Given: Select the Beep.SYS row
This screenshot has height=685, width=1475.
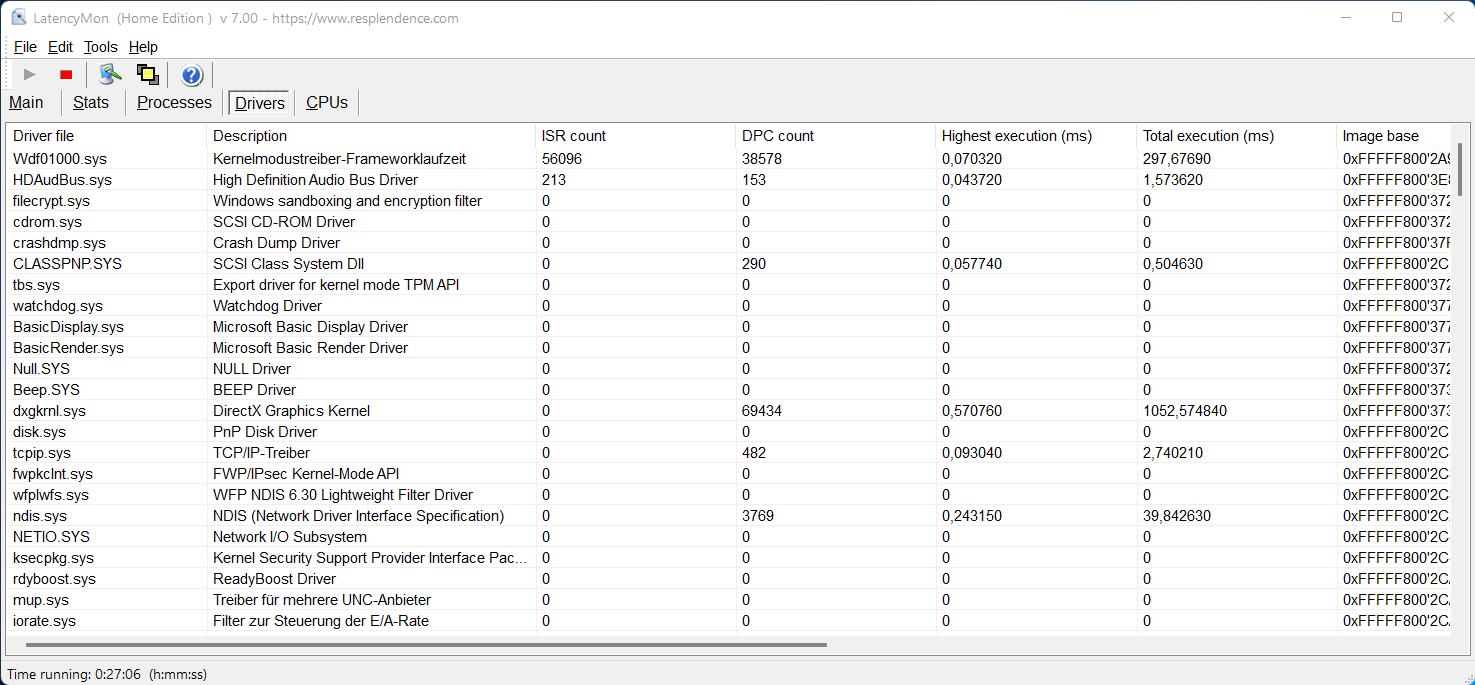Looking at the screenshot, I should pyautogui.click(x=729, y=390).
